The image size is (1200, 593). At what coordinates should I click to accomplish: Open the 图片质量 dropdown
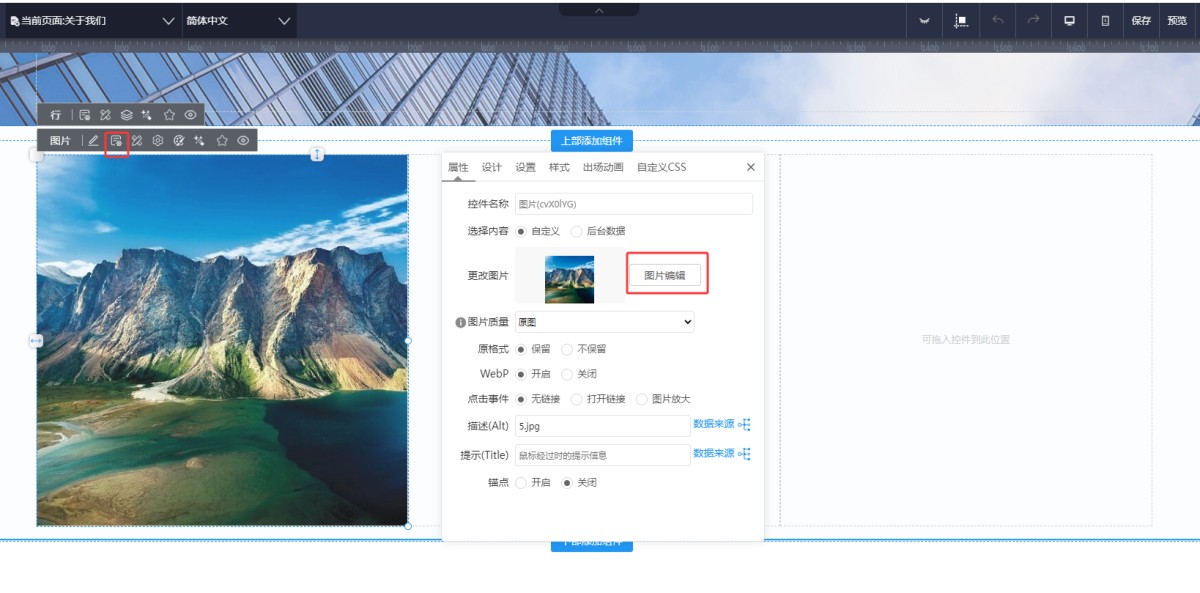604,322
